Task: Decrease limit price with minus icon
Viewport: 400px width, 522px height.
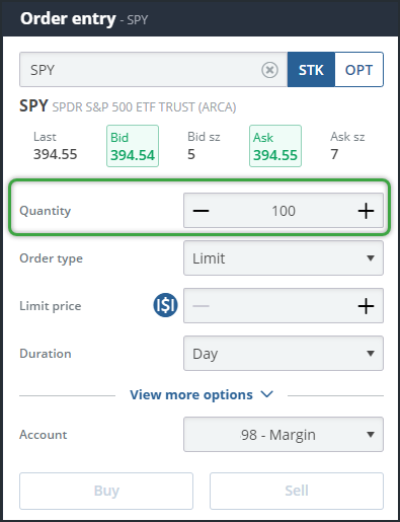Action: pos(201,306)
